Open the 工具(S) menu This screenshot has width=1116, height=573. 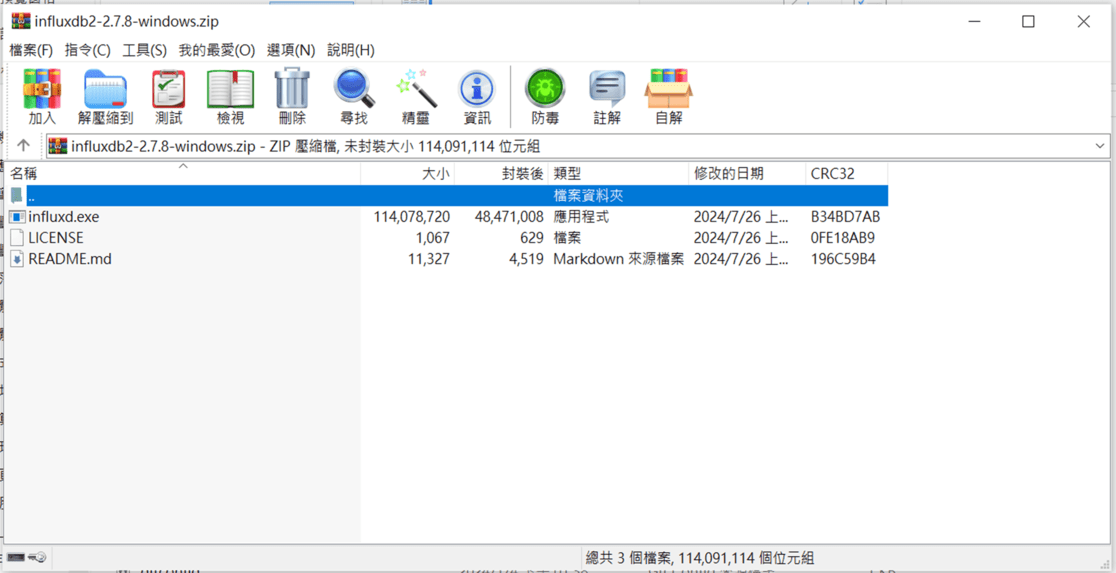tap(144, 51)
